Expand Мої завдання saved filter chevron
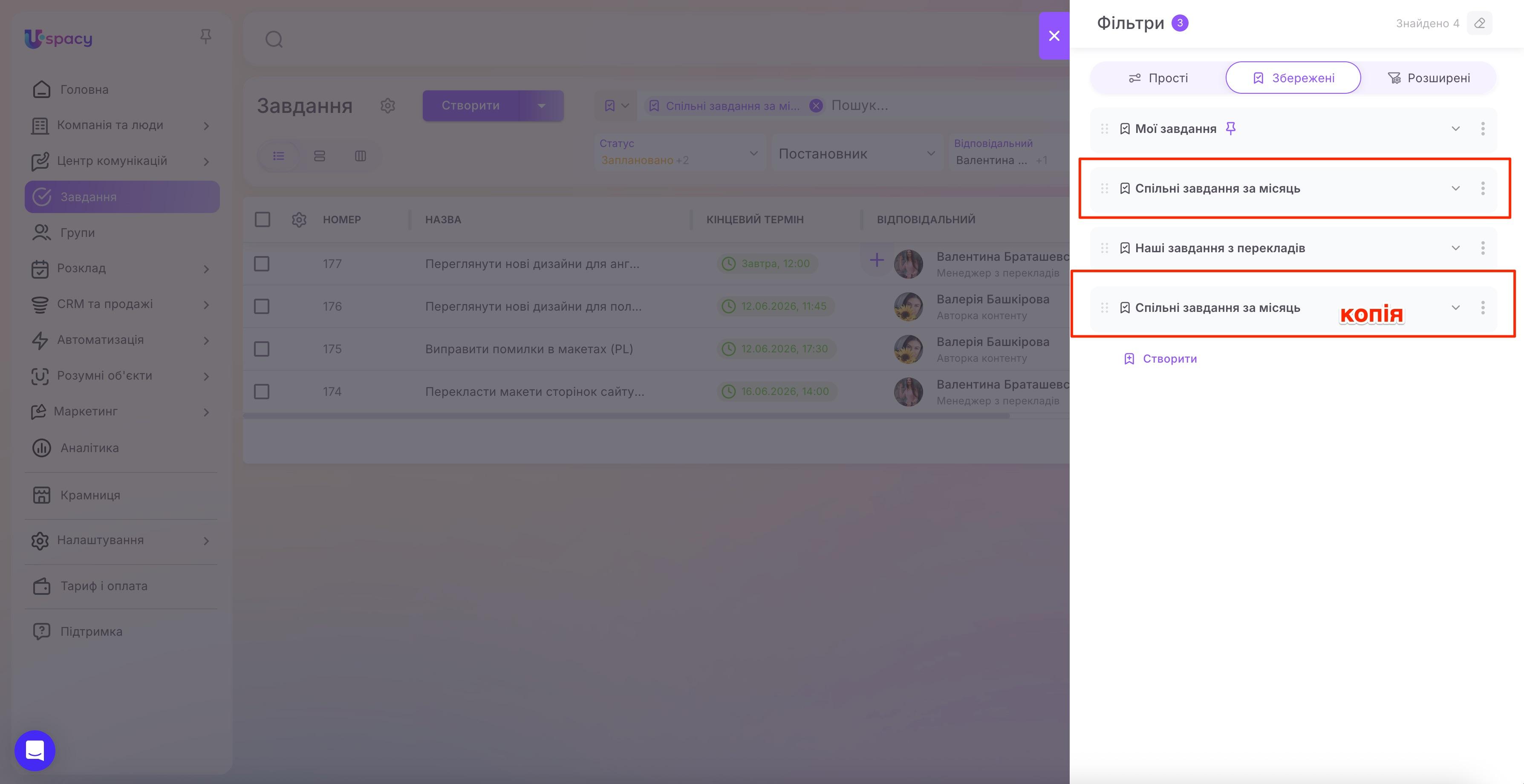 pyautogui.click(x=1455, y=128)
